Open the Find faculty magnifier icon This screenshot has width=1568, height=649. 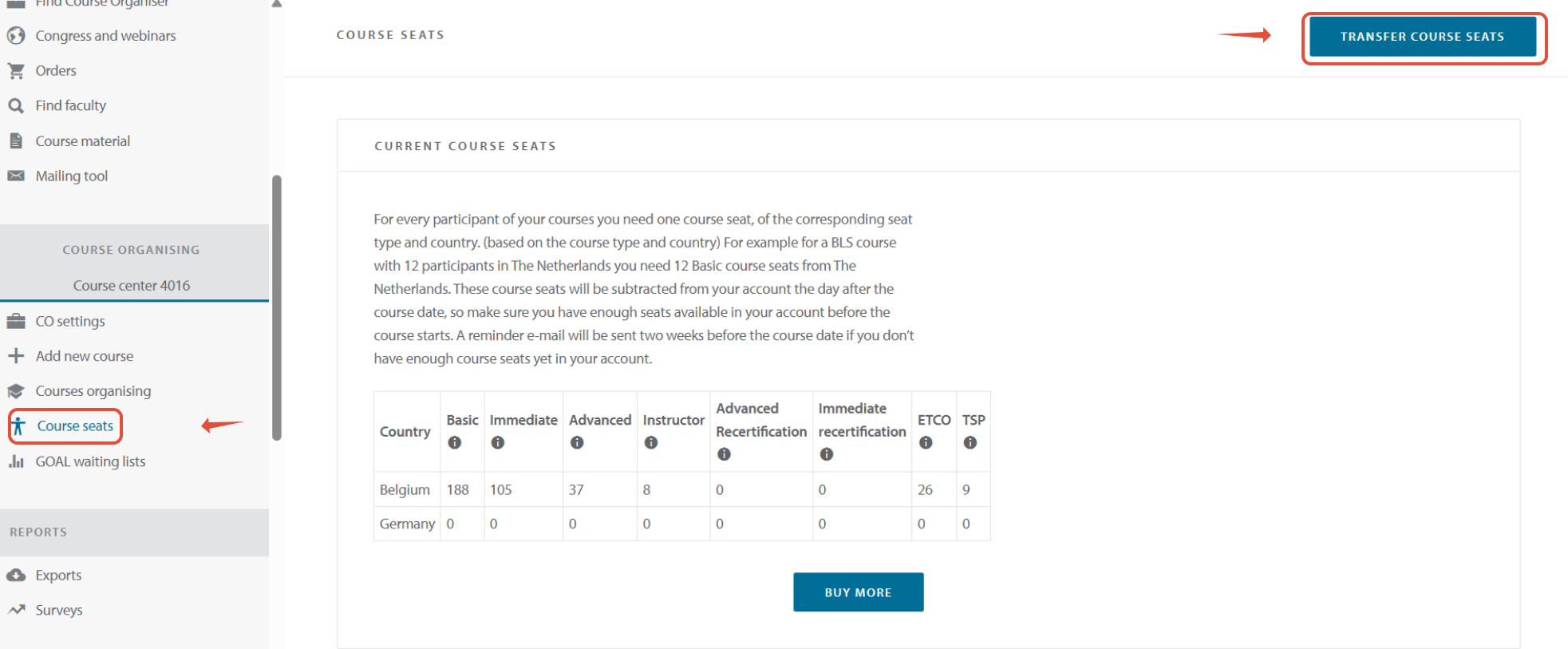pyautogui.click(x=16, y=105)
